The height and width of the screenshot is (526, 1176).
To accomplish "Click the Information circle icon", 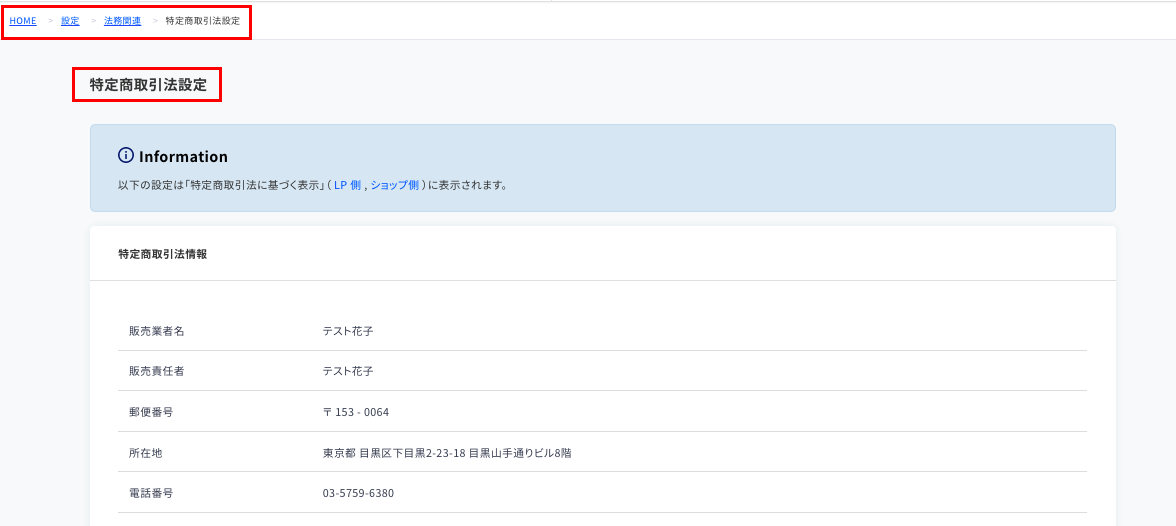I will tap(126, 156).
